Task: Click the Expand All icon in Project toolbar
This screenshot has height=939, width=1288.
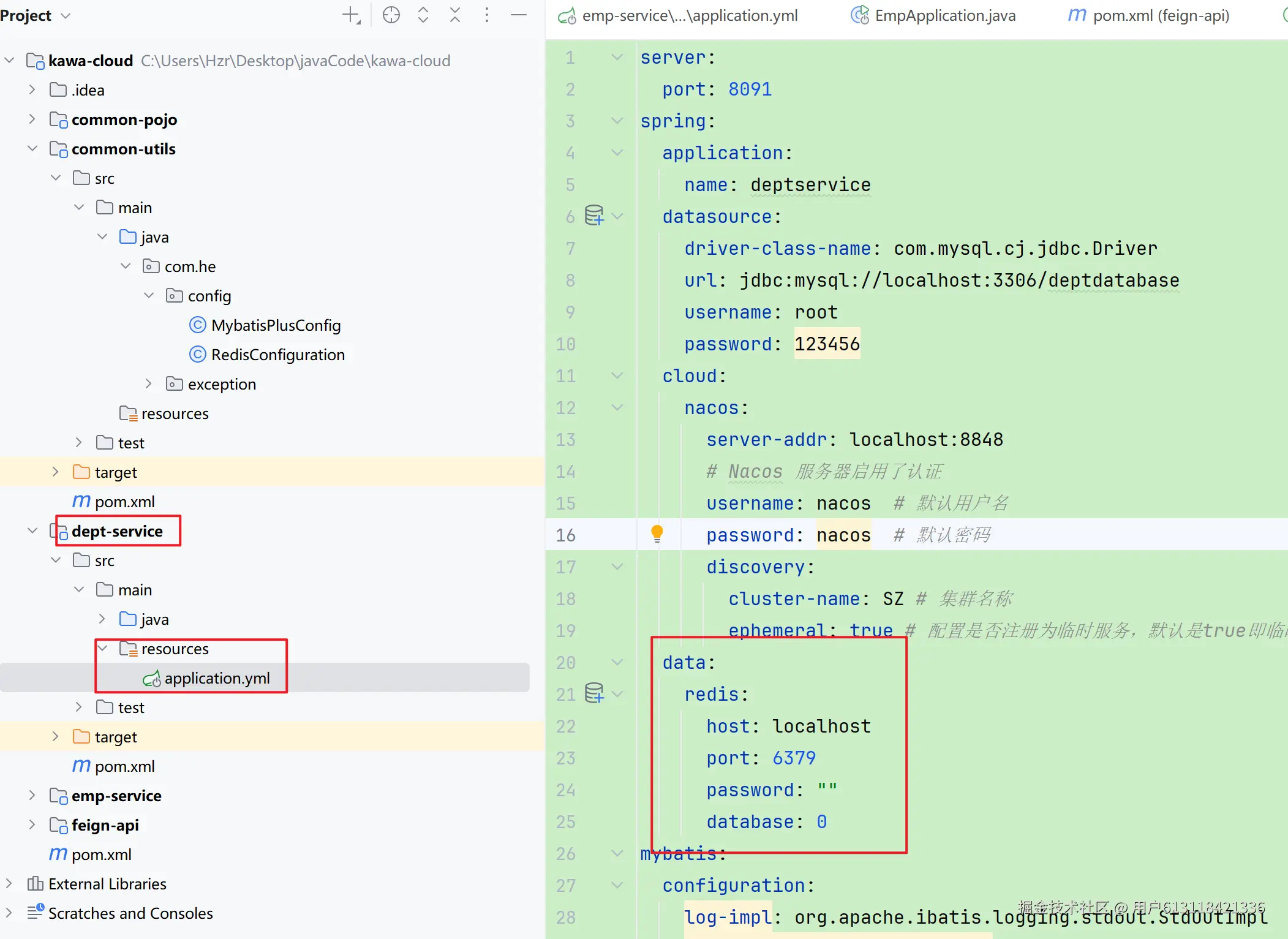Action: point(423,15)
